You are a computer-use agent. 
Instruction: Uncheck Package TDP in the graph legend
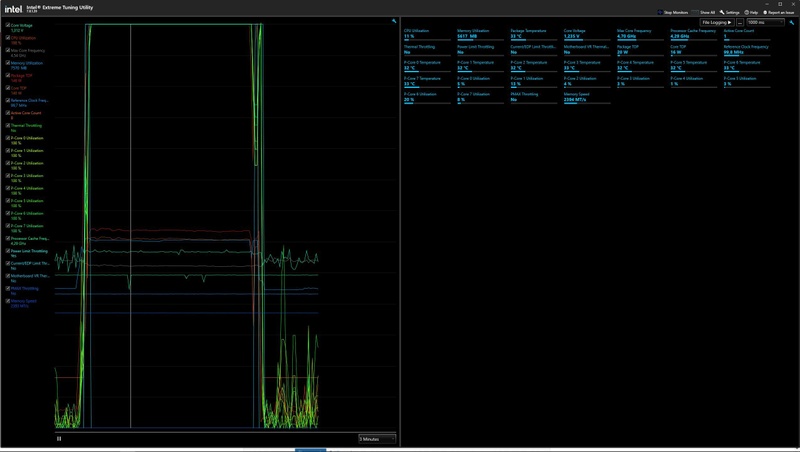[8, 75]
